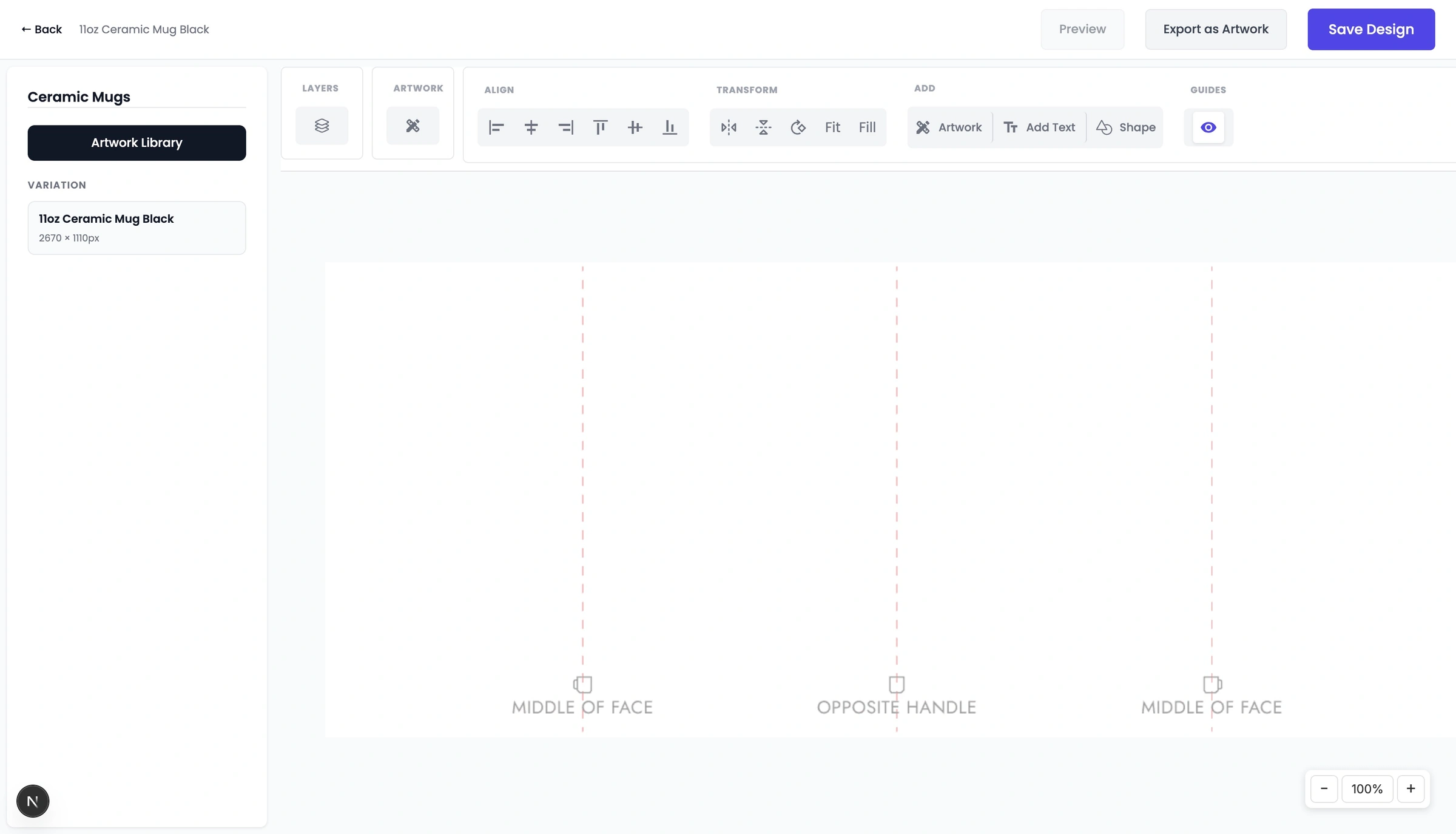Click the rotate transform icon
Viewport: 1456px width, 834px height.
pyautogui.click(x=798, y=127)
